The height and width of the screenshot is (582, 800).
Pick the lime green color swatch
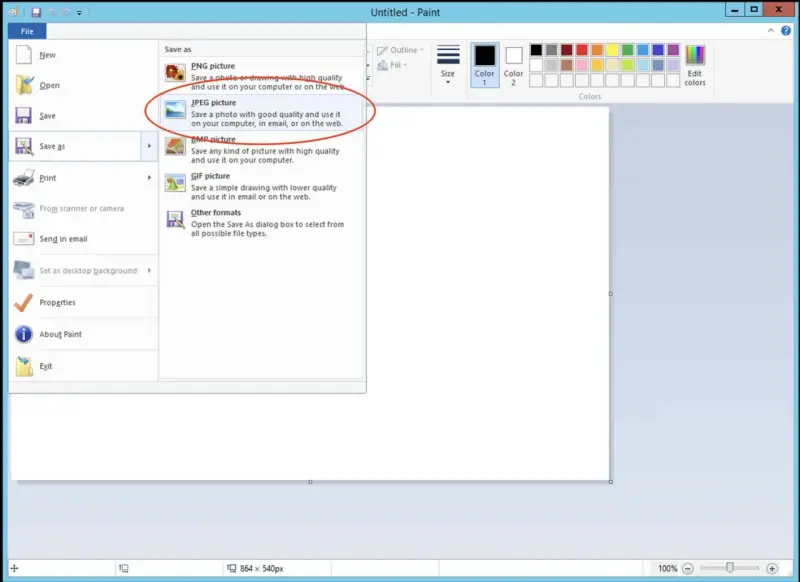coord(628,65)
